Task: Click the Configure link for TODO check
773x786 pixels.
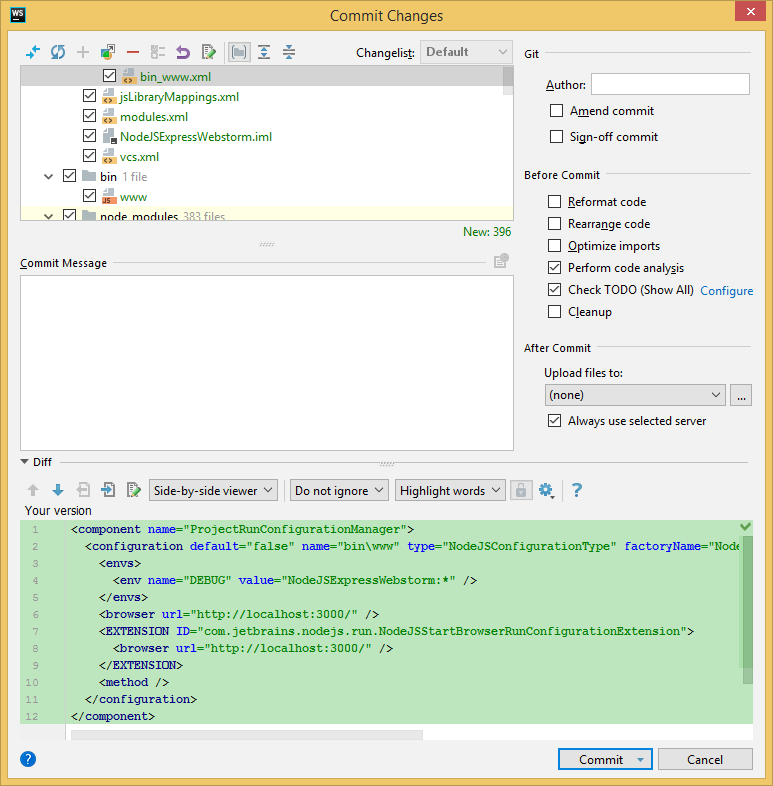Action: pyautogui.click(x=726, y=291)
